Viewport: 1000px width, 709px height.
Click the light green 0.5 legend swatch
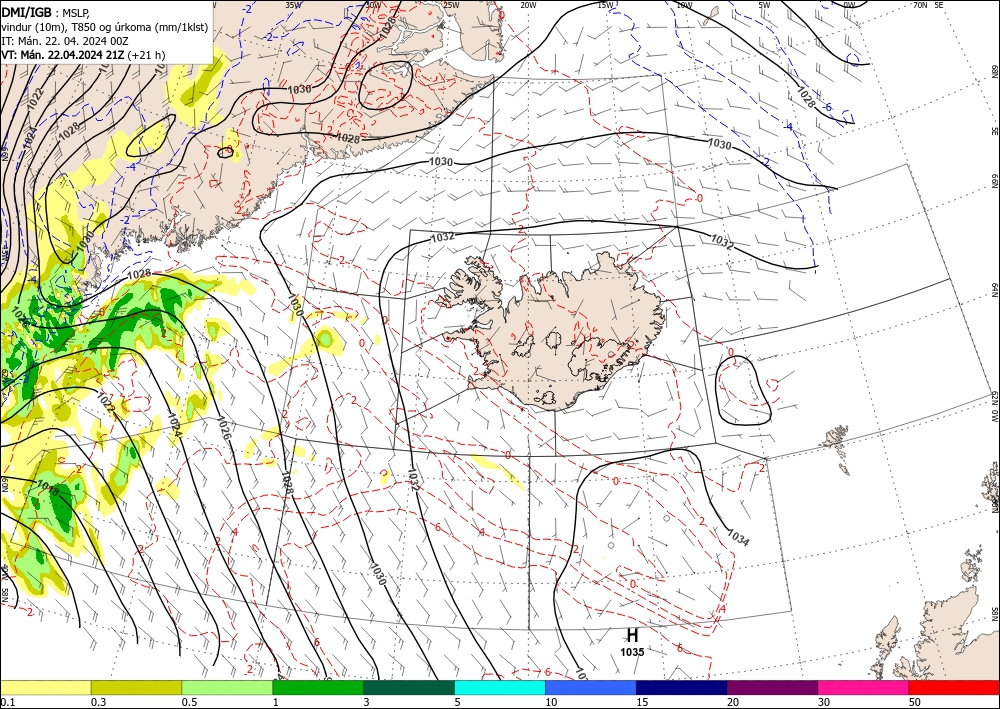tap(227, 687)
